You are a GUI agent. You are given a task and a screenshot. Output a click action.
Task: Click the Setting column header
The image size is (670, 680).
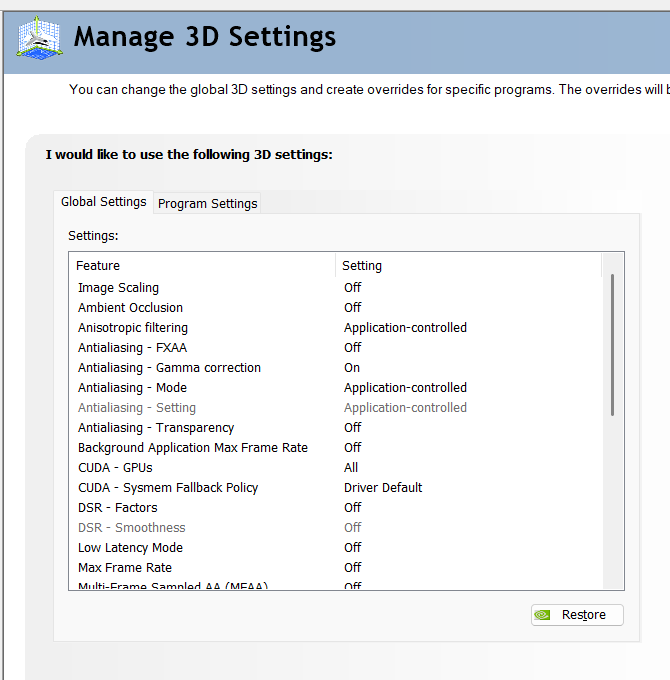click(468, 265)
